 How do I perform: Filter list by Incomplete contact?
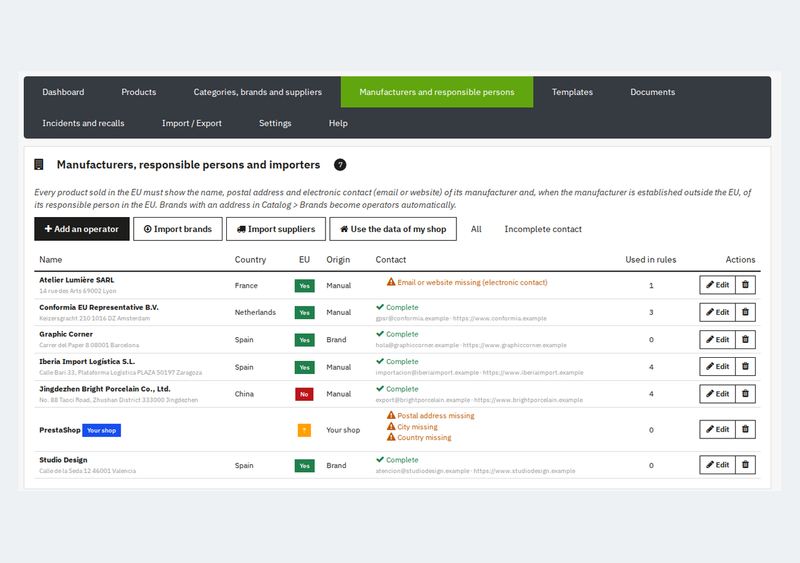[543, 229]
